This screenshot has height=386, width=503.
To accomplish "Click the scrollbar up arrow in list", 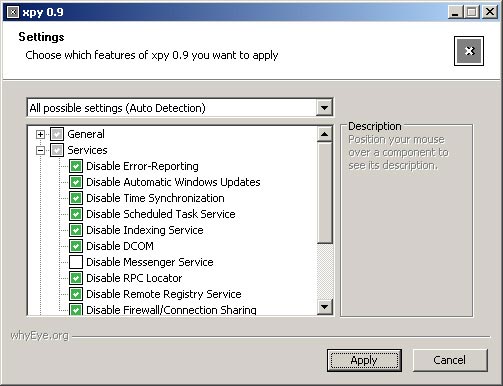I will click(x=324, y=134).
